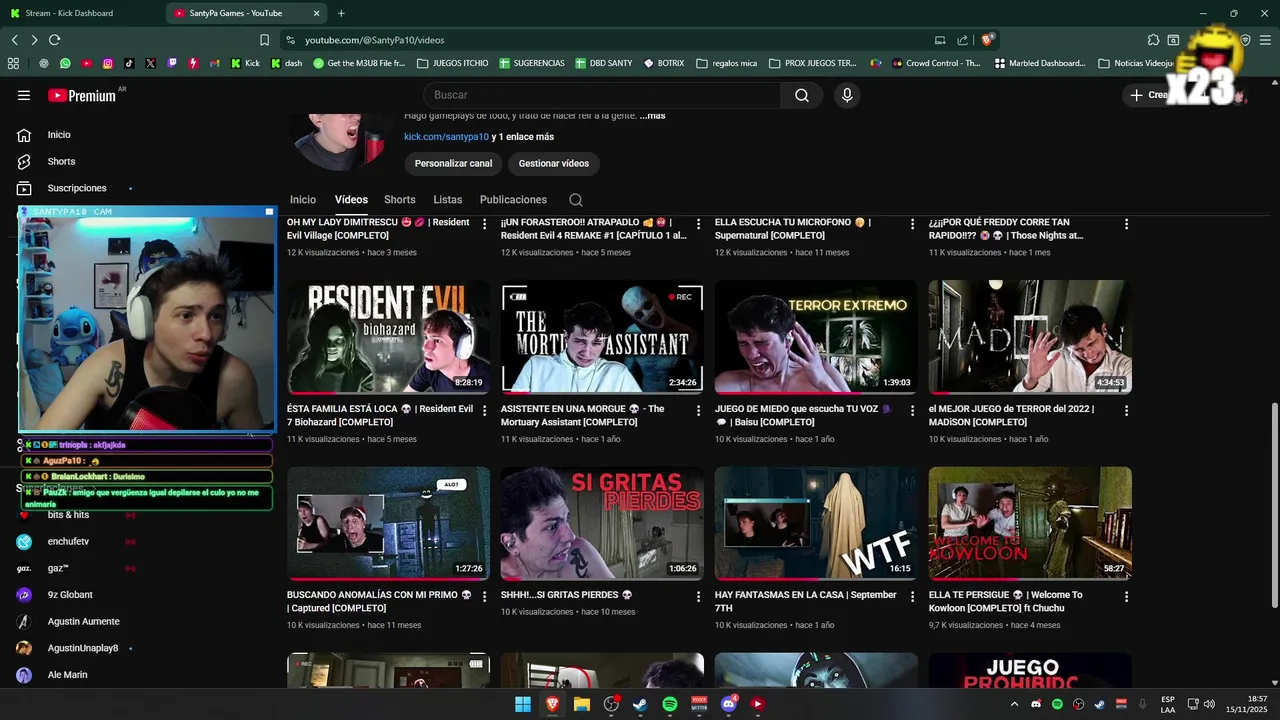Open kick.com/santypa10 channel link
The image size is (1280, 720).
point(446,137)
